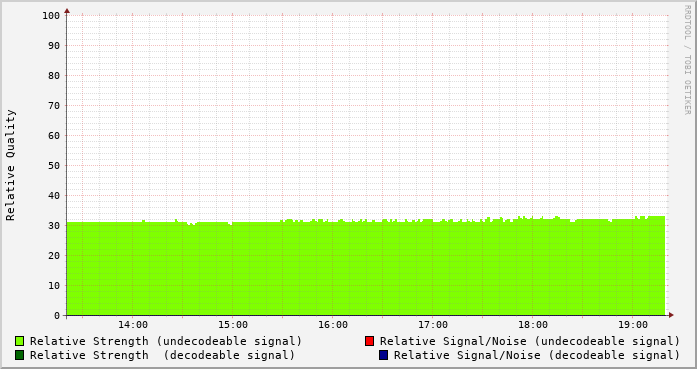697x369 pixels.
Task: Click the 15:00 time axis label
Action: (x=233, y=325)
